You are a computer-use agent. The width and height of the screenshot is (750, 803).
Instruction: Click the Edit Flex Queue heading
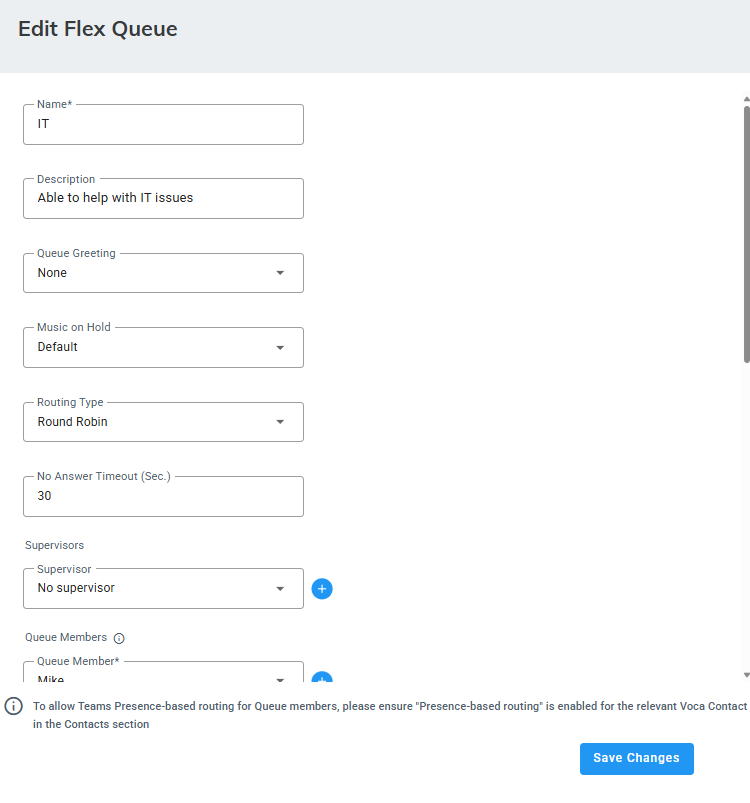pyautogui.click(x=98, y=29)
